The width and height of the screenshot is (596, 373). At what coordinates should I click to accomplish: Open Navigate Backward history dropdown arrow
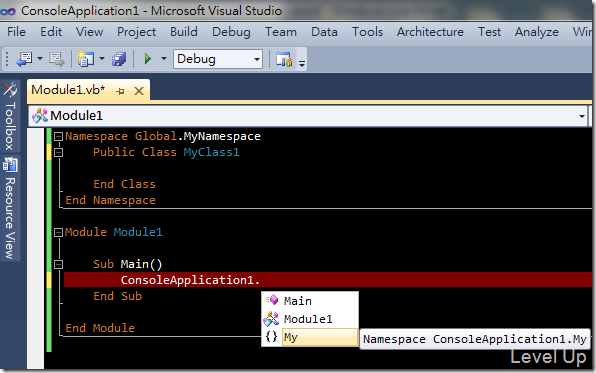tap(40, 59)
